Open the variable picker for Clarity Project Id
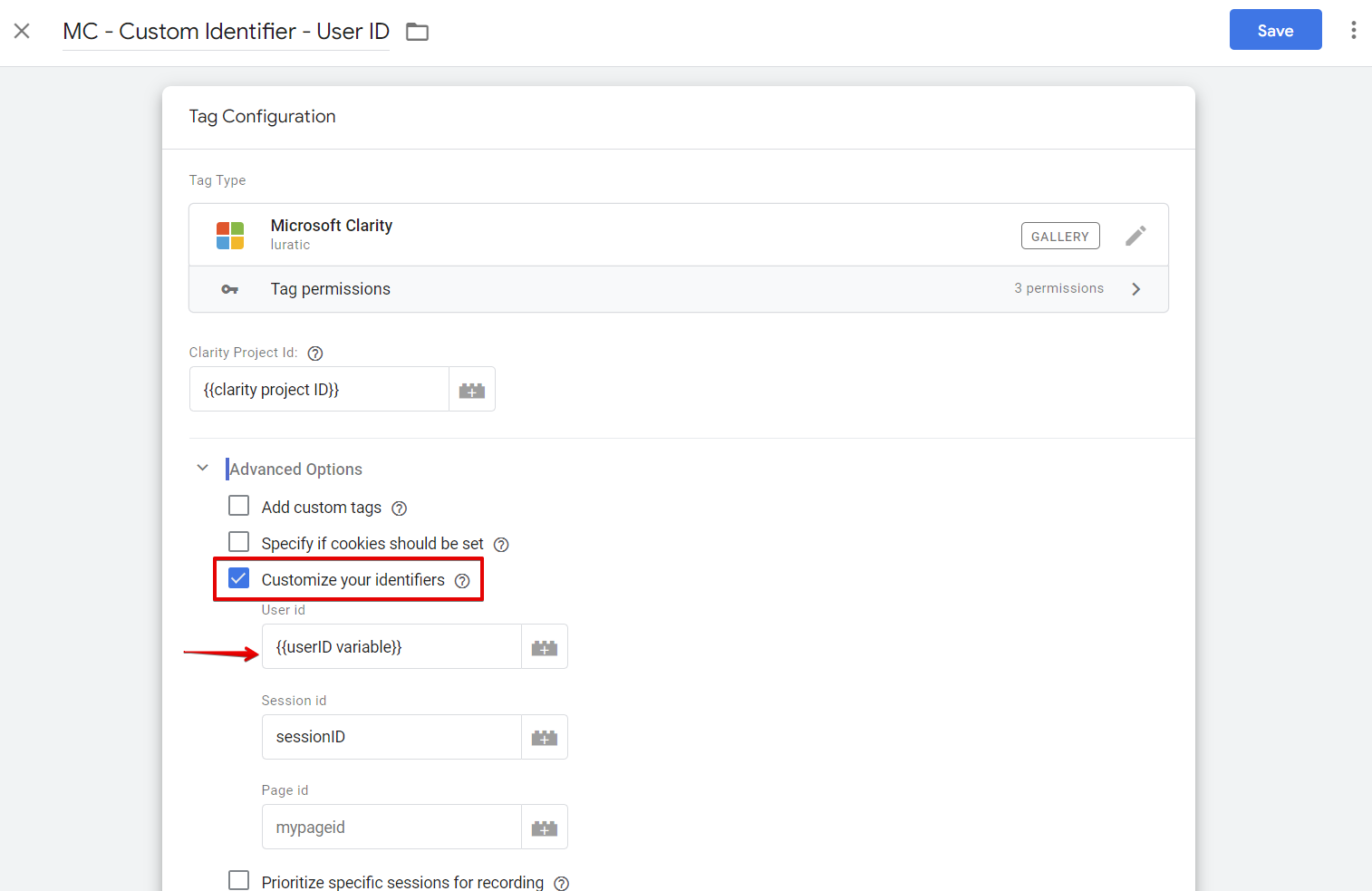Image resolution: width=1372 pixels, height=891 pixels. tap(471, 389)
